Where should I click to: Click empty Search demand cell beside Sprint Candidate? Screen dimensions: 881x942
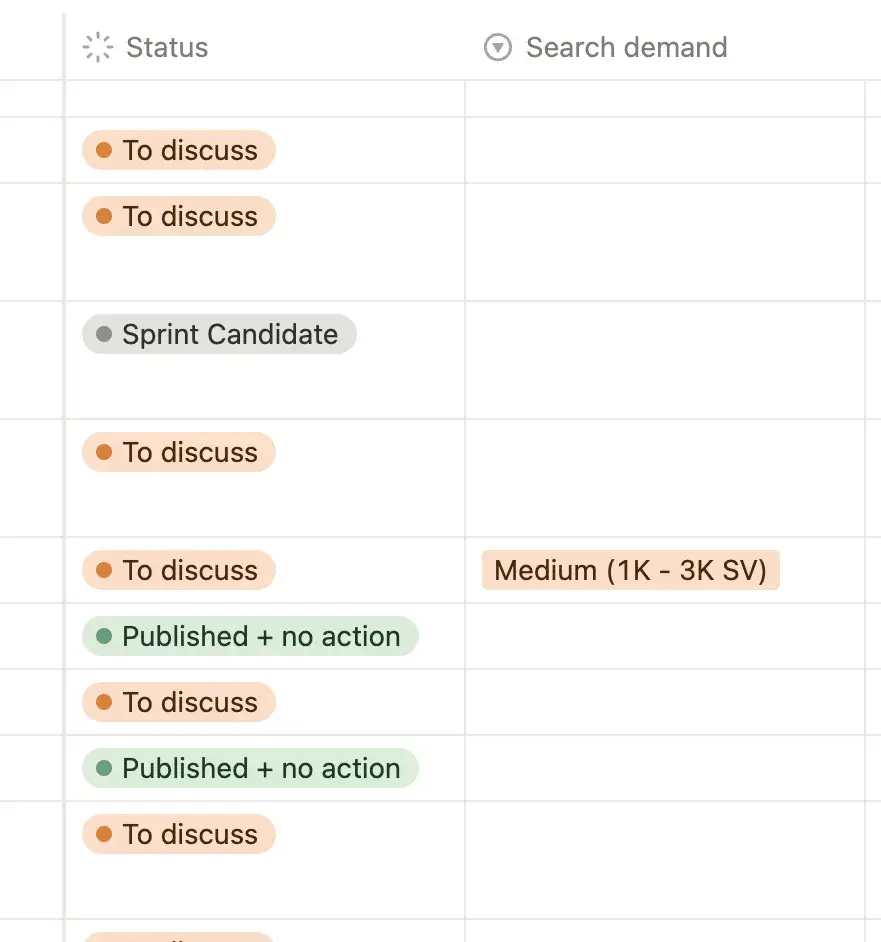[664, 359]
